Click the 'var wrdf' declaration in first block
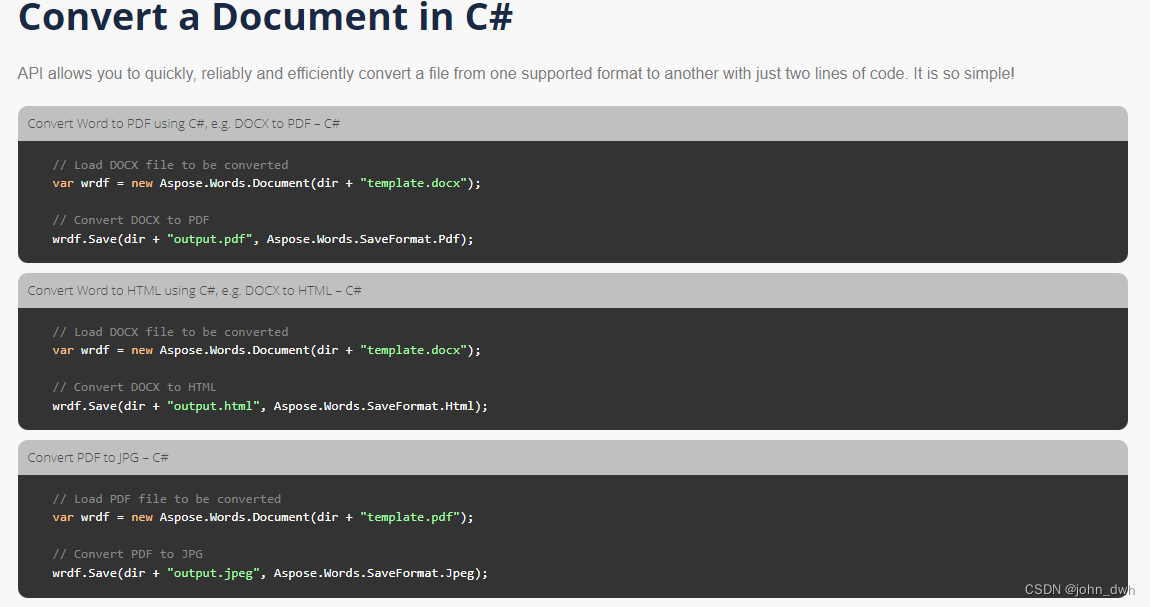1150x607 pixels. point(80,182)
